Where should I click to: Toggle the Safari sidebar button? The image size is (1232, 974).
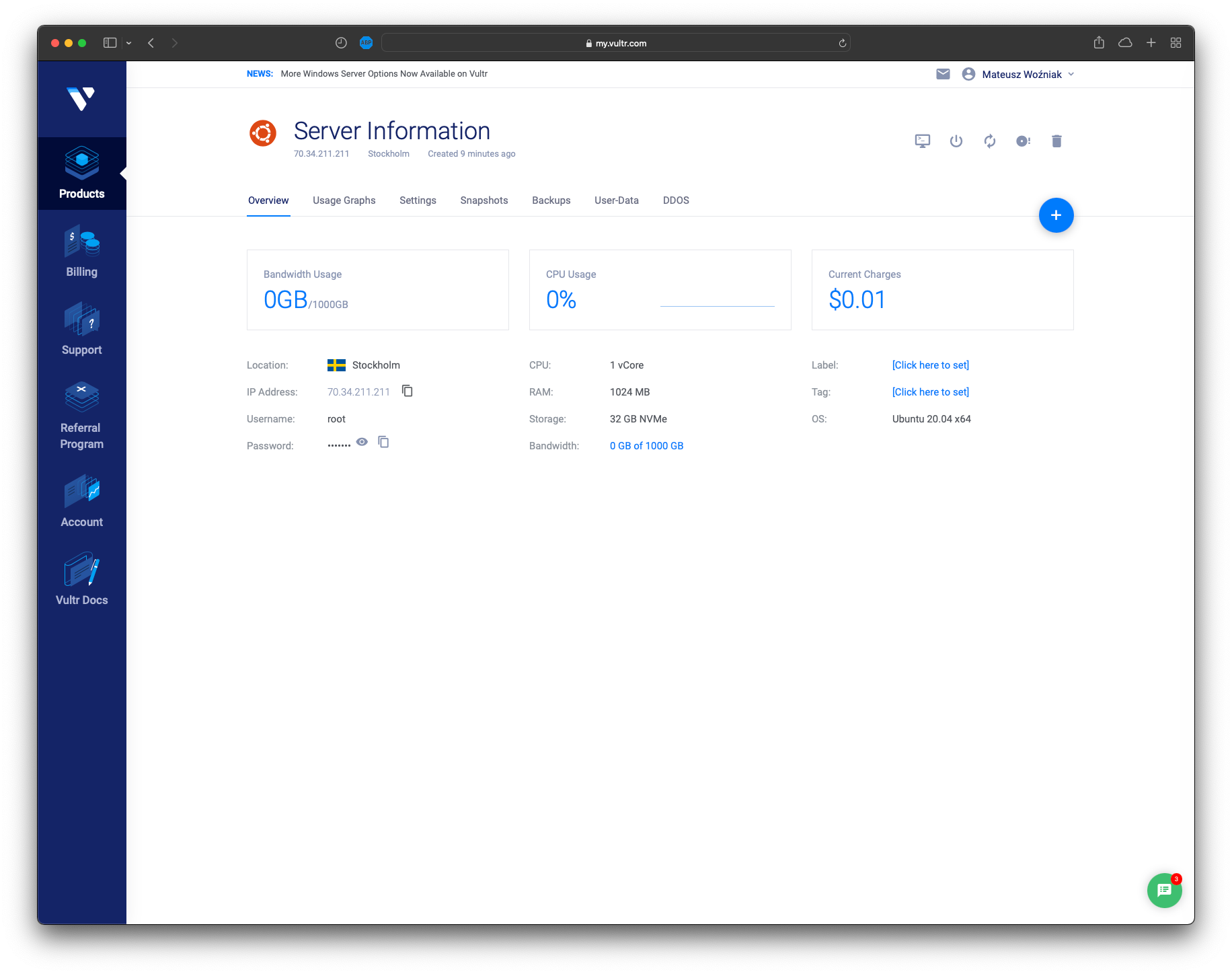(x=110, y=43)
